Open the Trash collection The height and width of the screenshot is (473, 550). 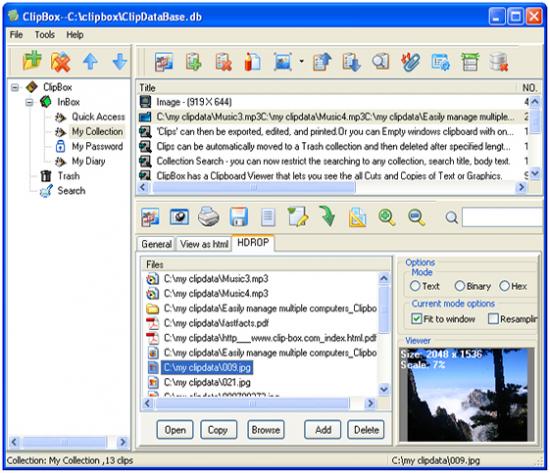click(69, 176)
